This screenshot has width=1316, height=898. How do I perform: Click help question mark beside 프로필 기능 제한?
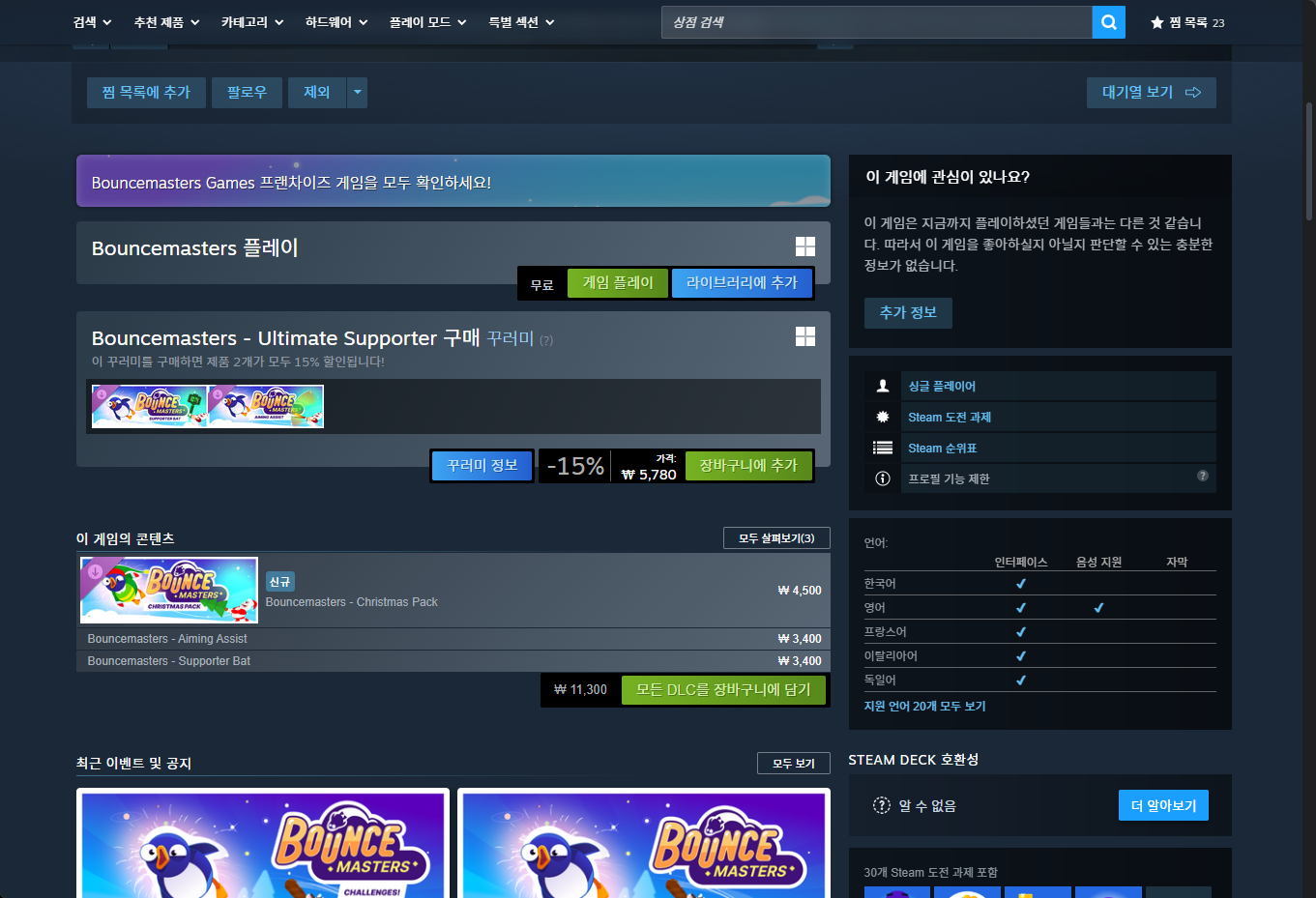pos(1203,476)
